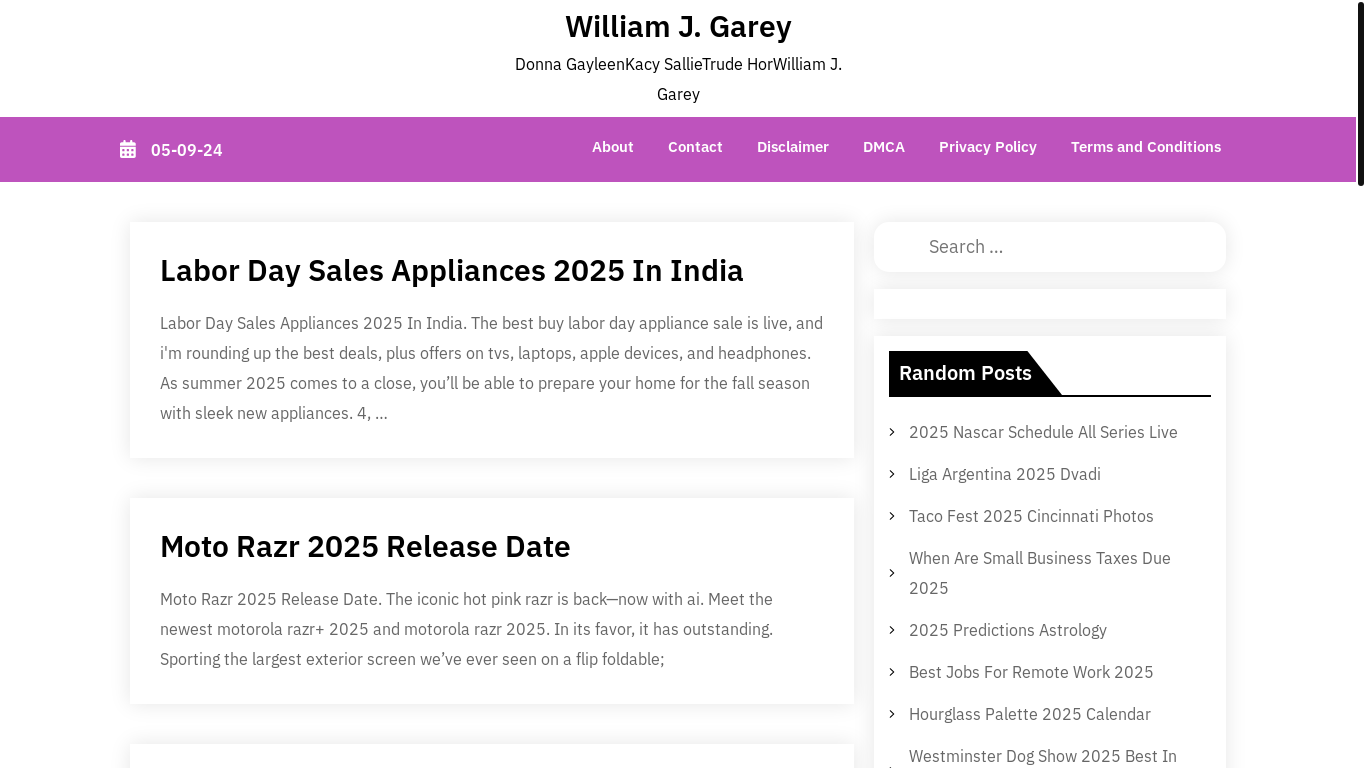The image size is (1366, 768).
Task: Open Liga Argentina 2025 Dvadi post
Action: pos(1004,474)
